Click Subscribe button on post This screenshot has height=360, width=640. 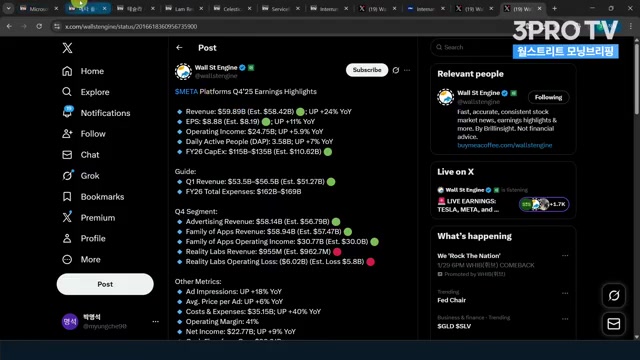pos(367,70)
